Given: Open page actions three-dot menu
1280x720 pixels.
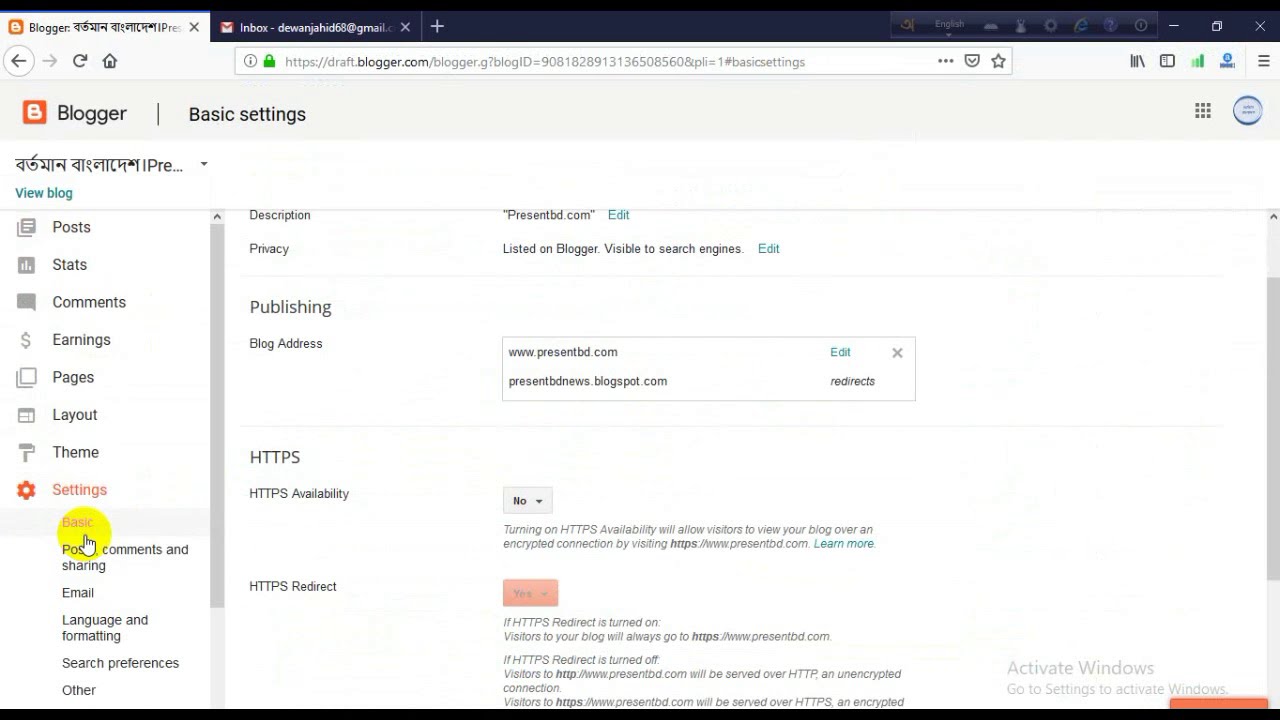Looking at the screenshot, I should point(945,61).
